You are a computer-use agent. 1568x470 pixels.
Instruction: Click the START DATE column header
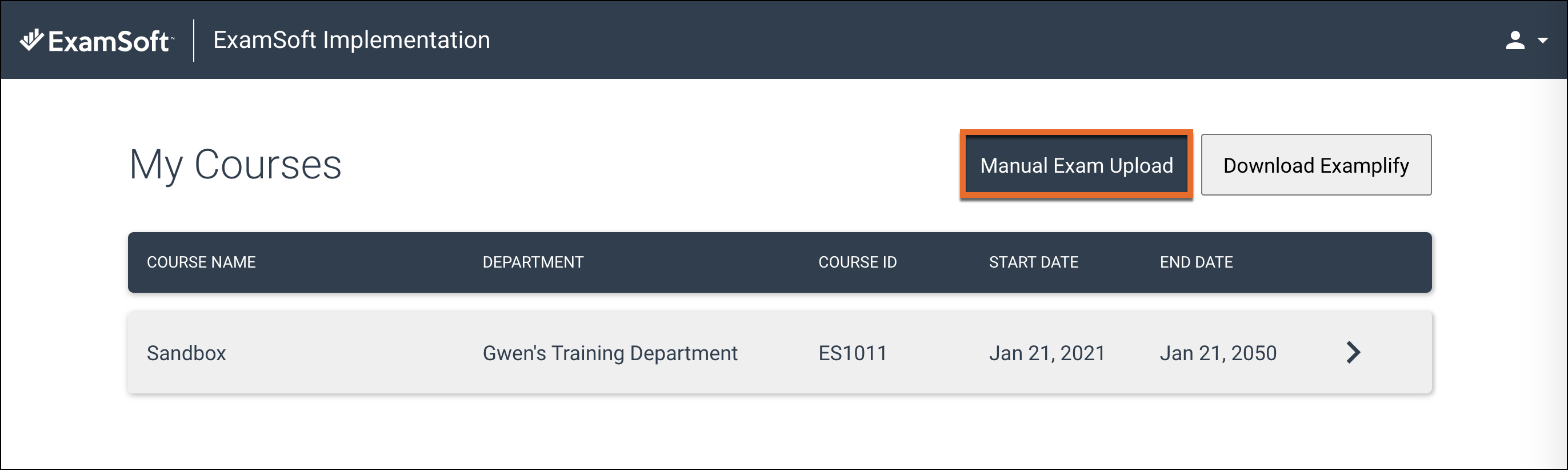point(1034,262)
